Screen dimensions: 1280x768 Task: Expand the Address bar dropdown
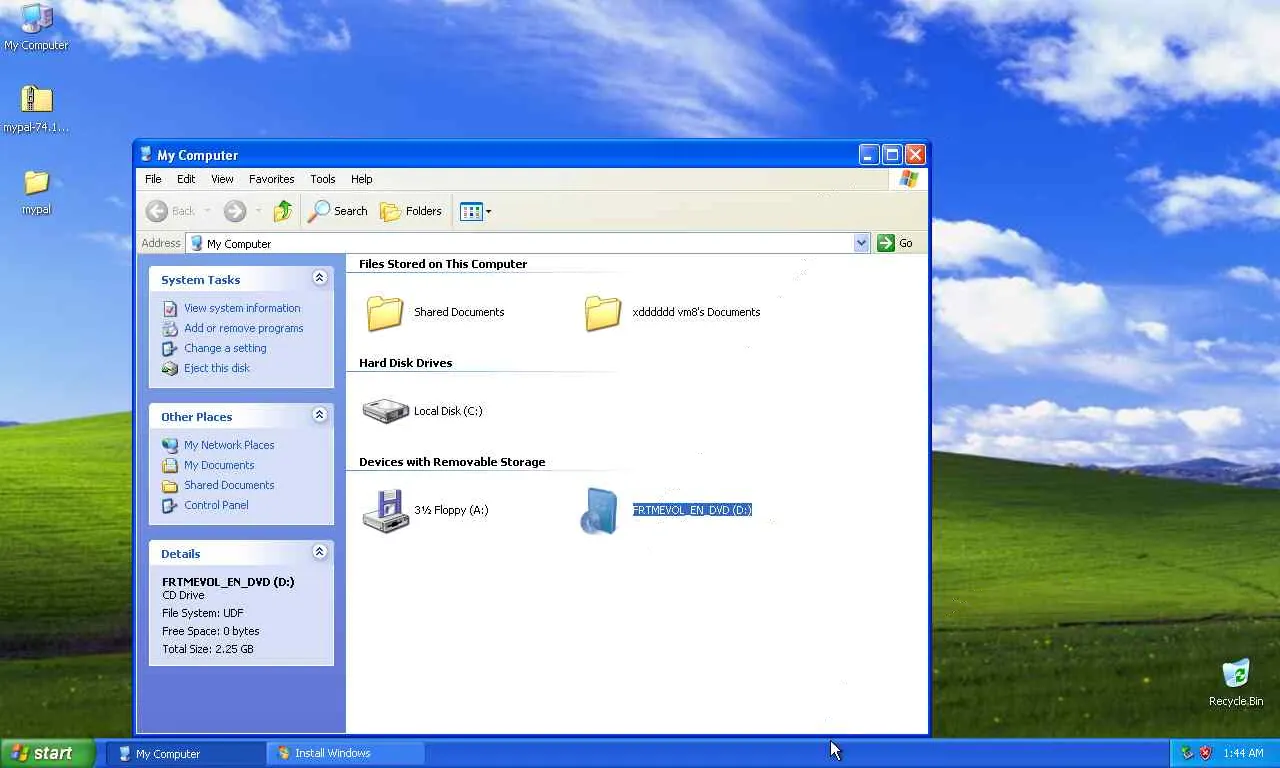(x=861, y=243)
